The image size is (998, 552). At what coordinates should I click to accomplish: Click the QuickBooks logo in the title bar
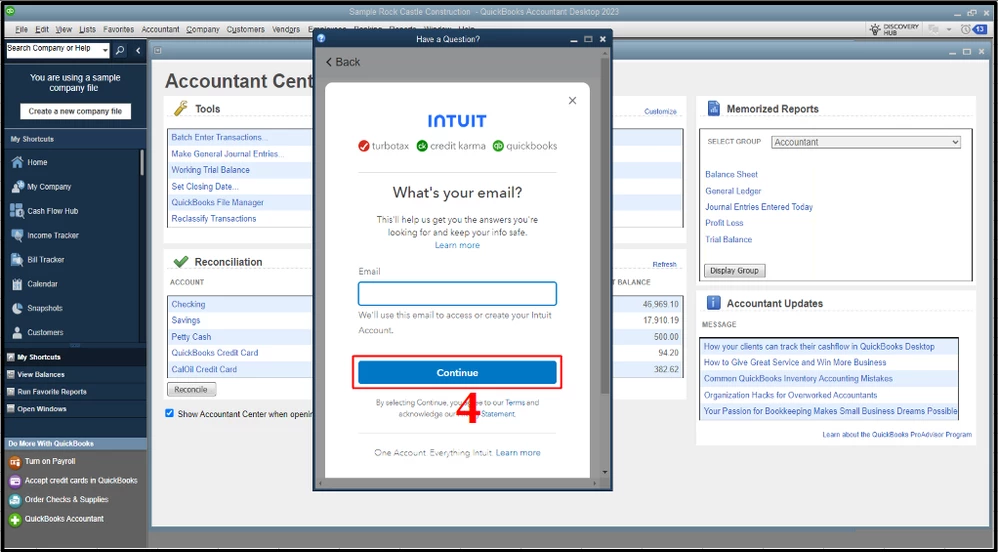point(10,11)
